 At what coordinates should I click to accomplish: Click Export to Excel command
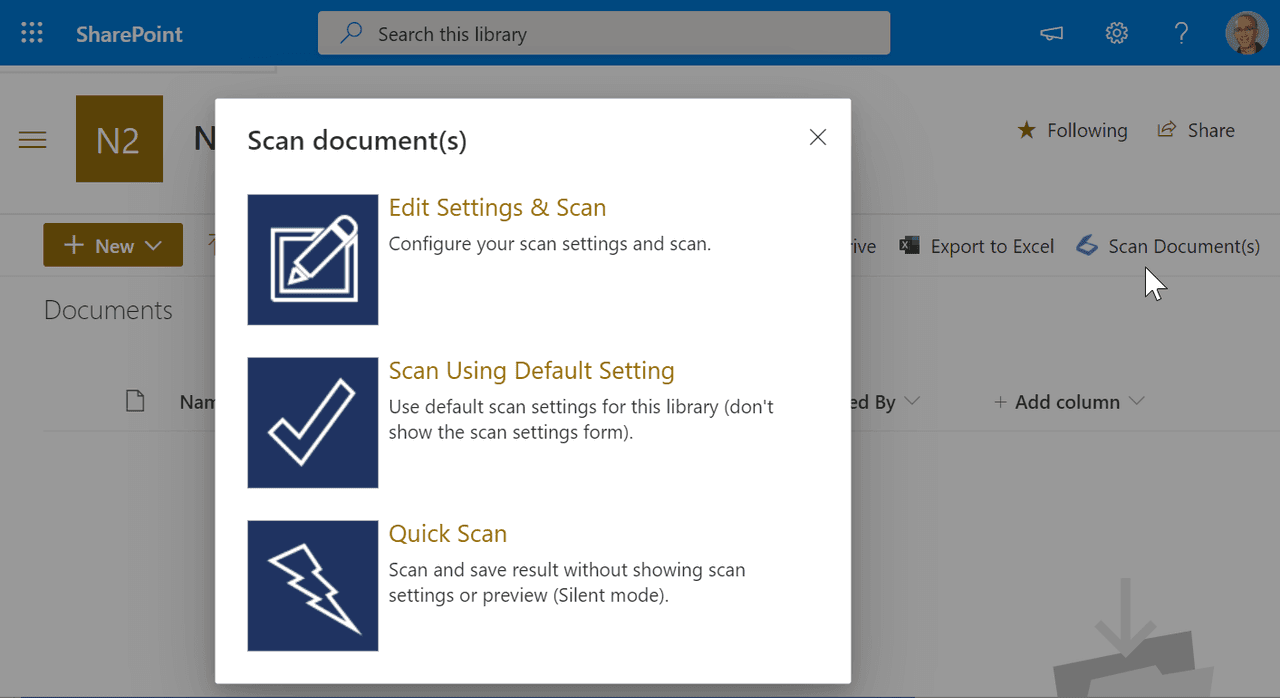[x=977, y=246]
